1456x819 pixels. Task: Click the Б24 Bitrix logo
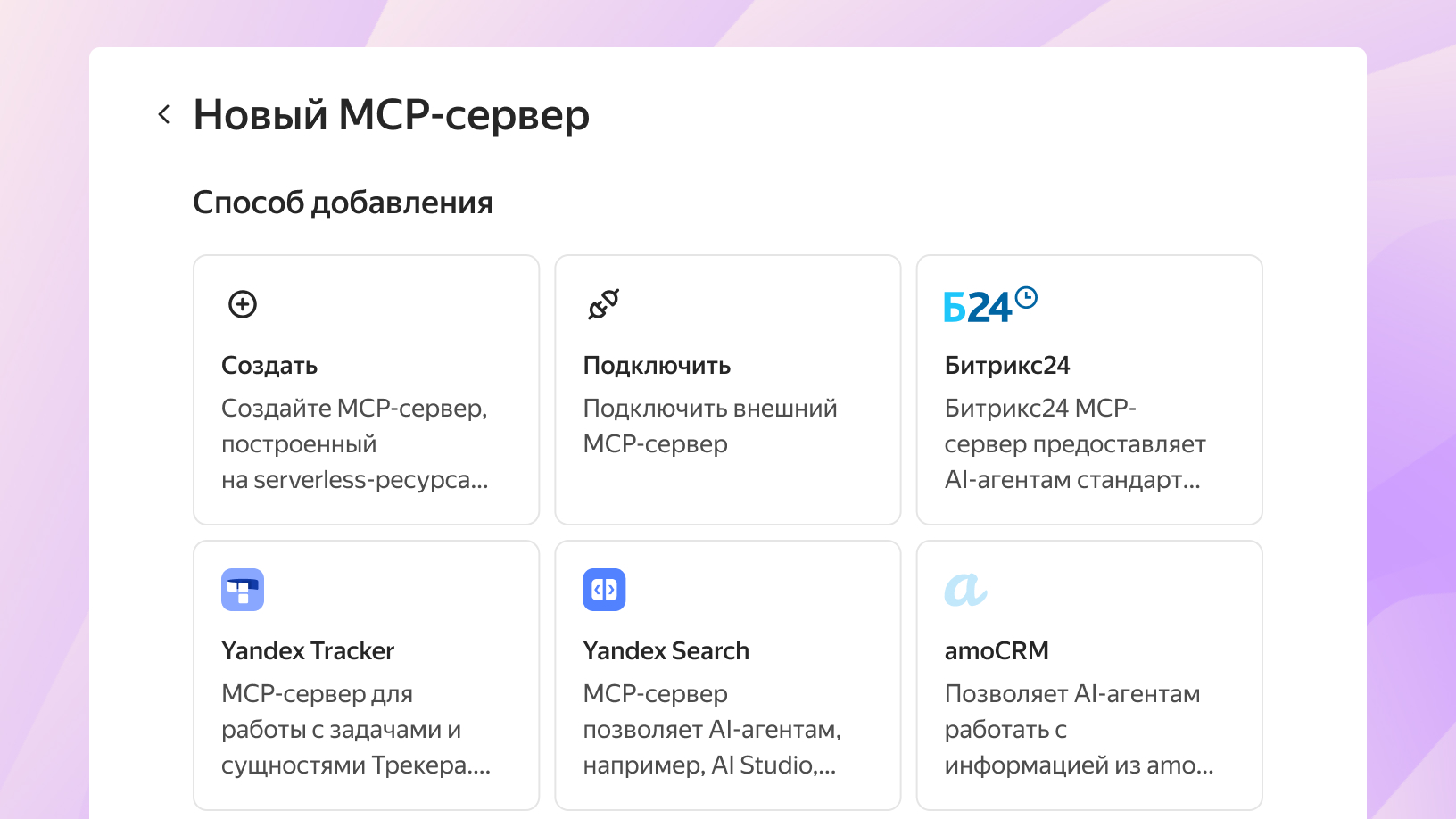(990, 306)
